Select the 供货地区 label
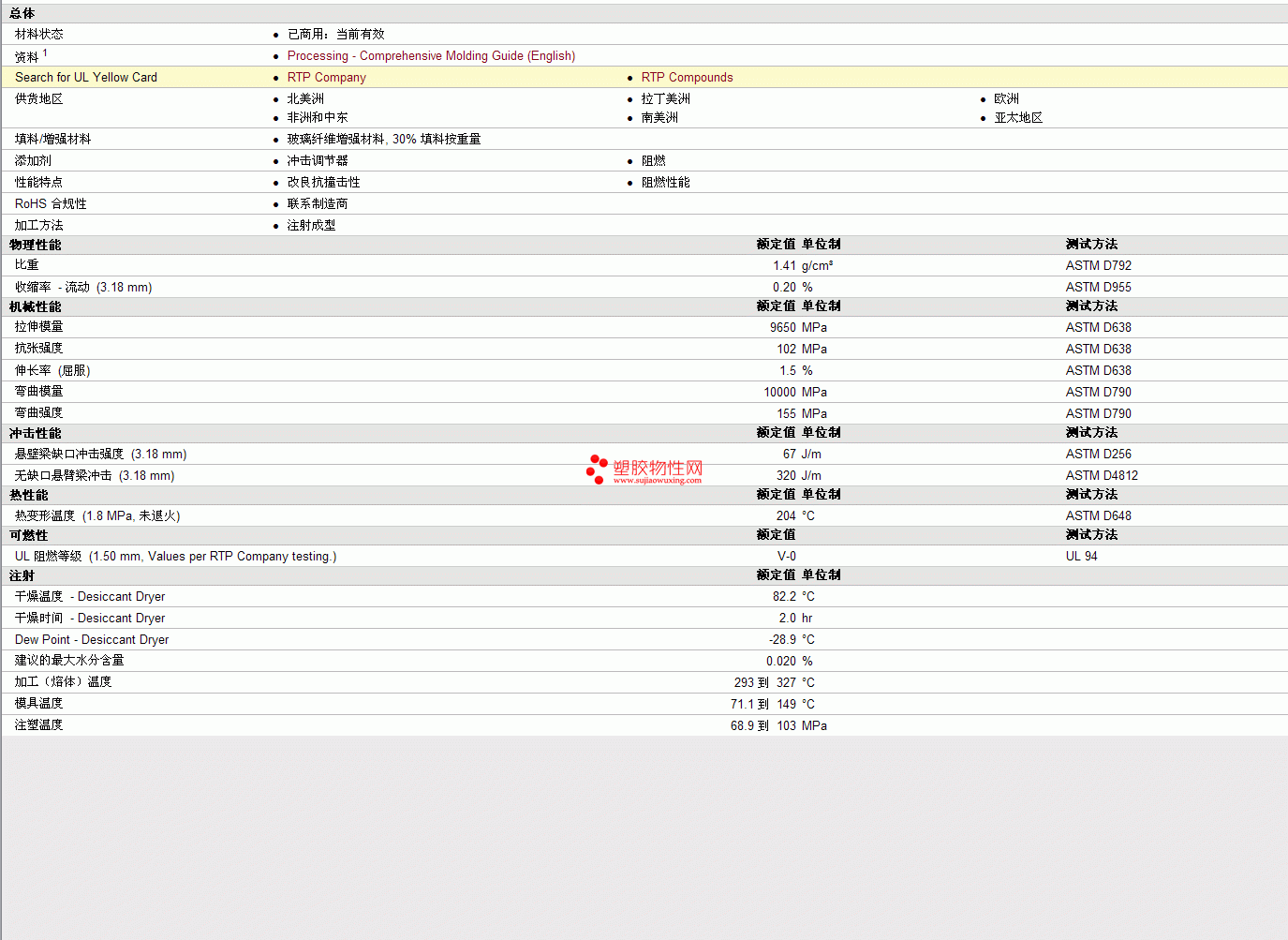This screenshot has height=940, width=1288. point(39,99)
